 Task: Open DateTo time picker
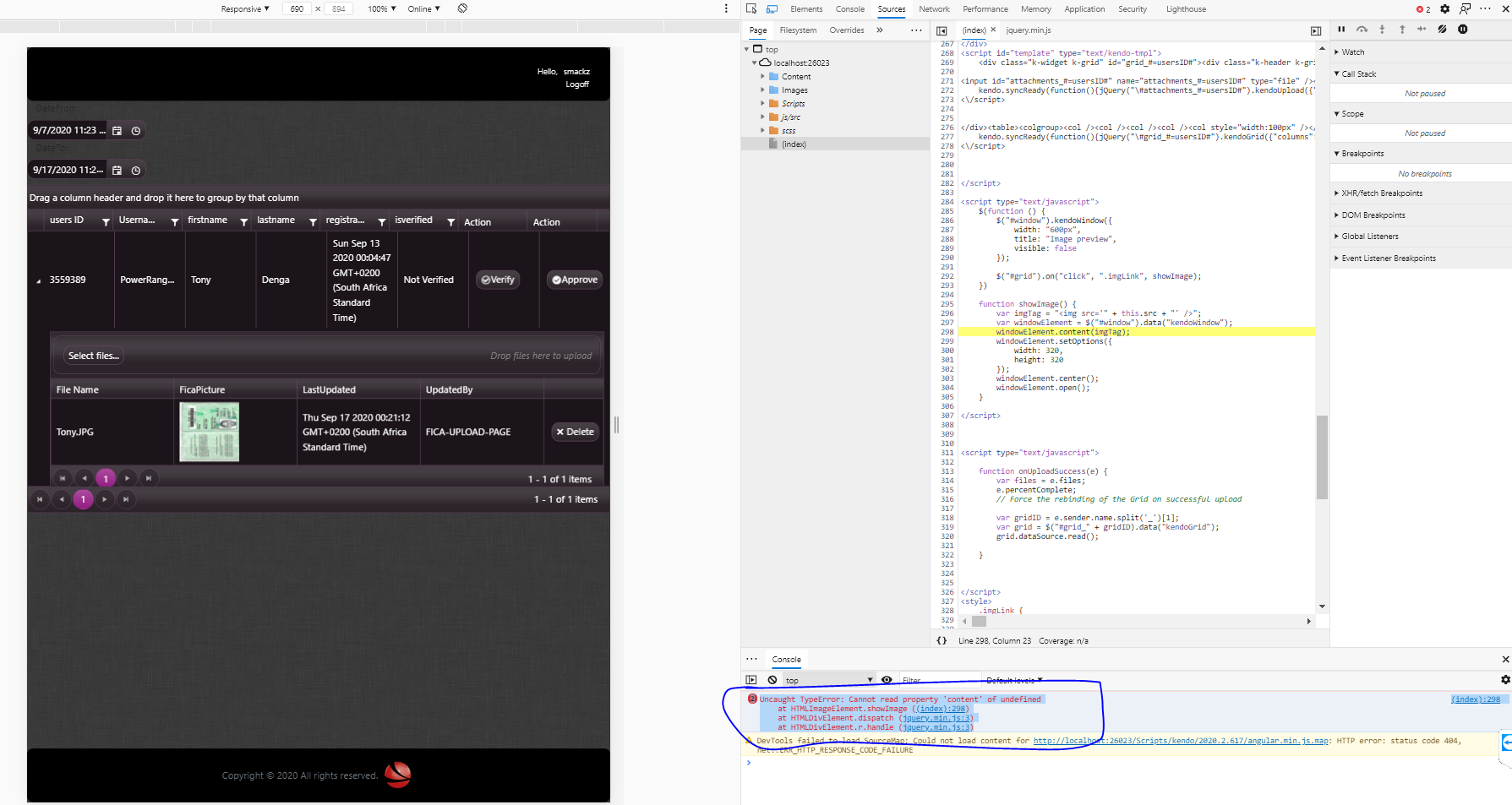coord(136,171)
